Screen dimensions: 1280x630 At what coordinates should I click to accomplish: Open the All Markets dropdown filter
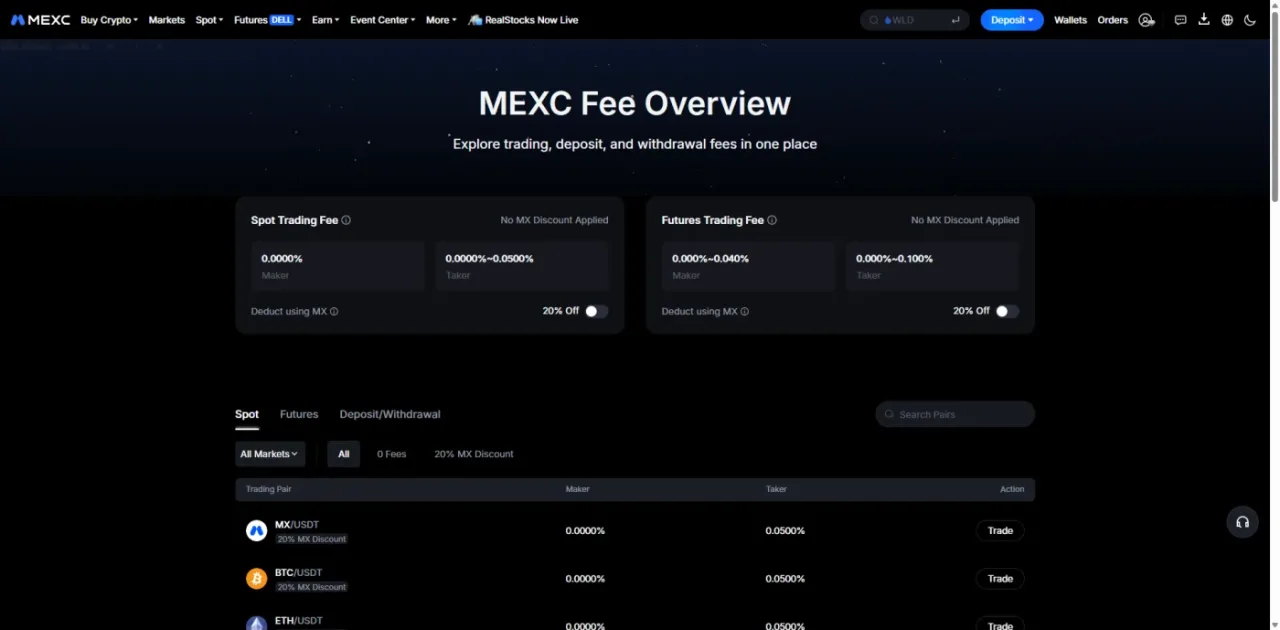click(x=270, y=454)
